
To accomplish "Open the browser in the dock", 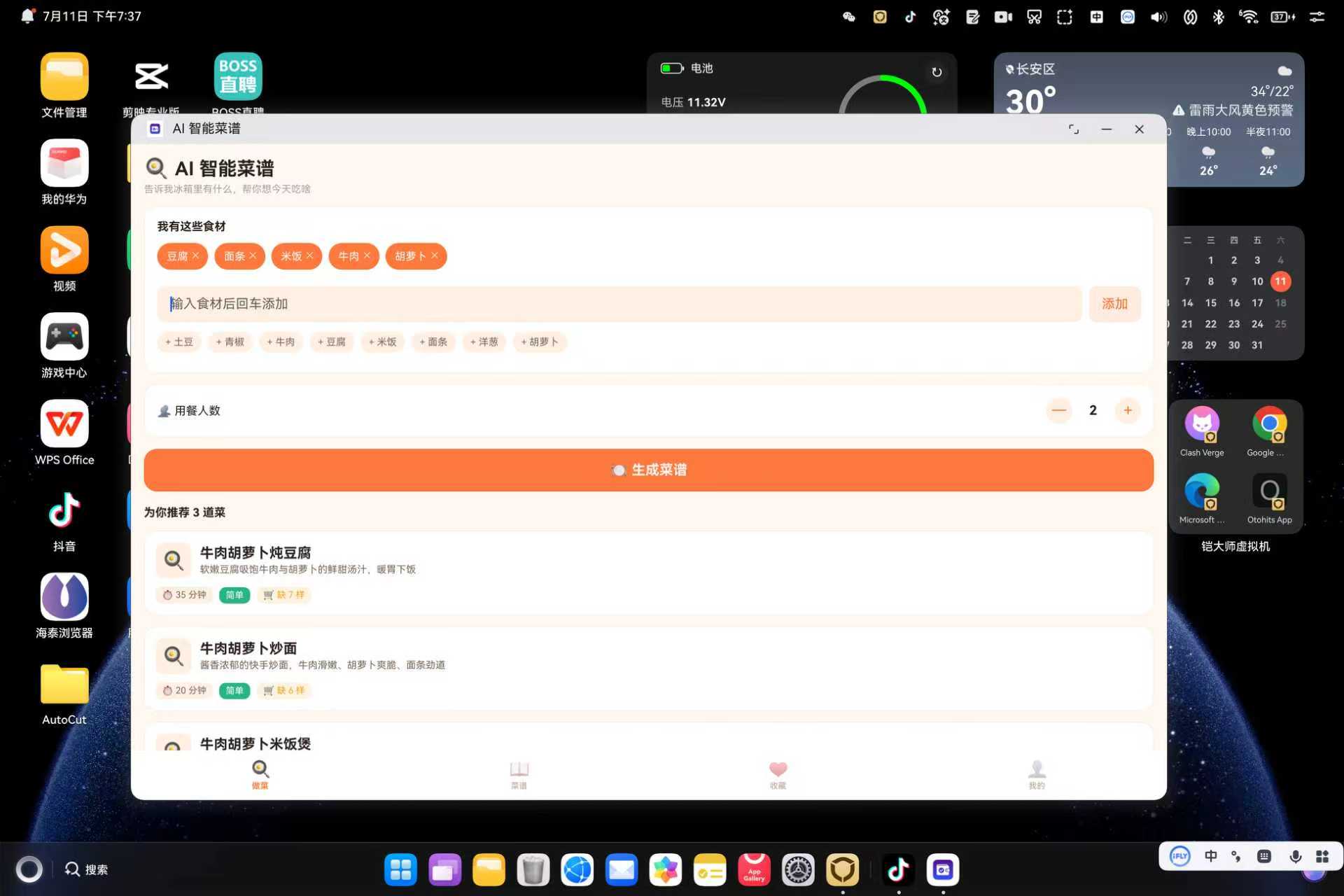I will point(577,870).
